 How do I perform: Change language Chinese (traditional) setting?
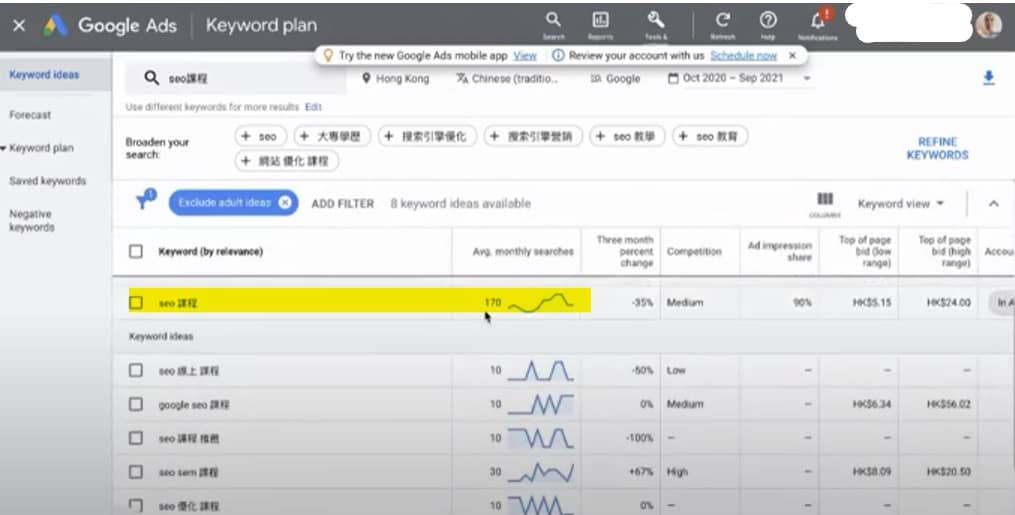click(x=507, y=78)
